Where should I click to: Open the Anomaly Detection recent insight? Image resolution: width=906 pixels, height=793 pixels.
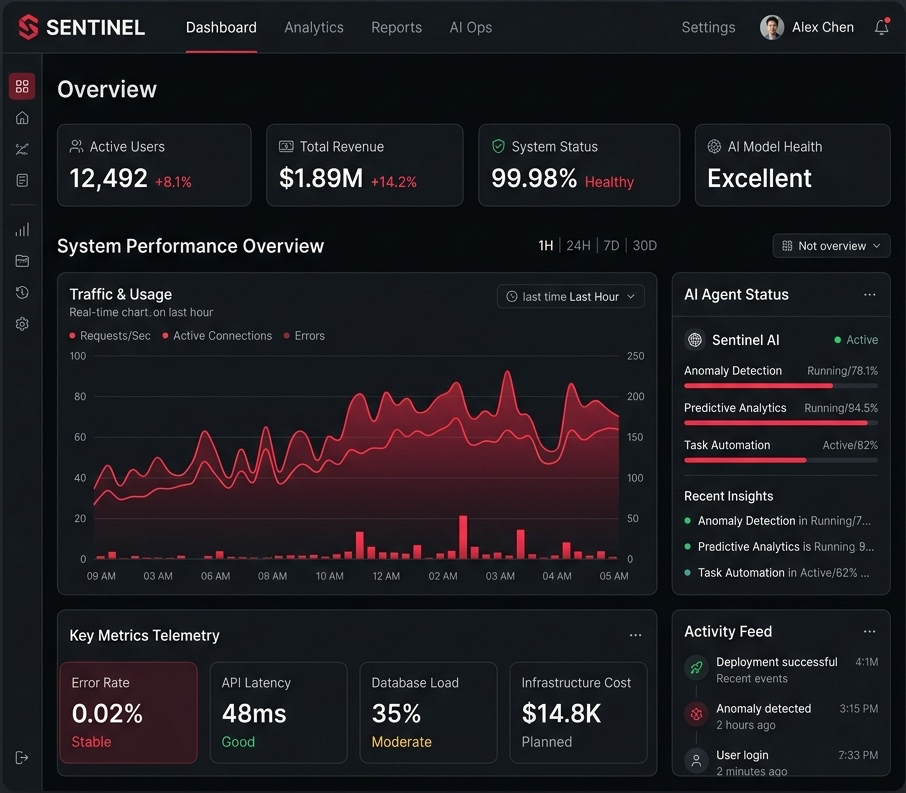[778, 521]
